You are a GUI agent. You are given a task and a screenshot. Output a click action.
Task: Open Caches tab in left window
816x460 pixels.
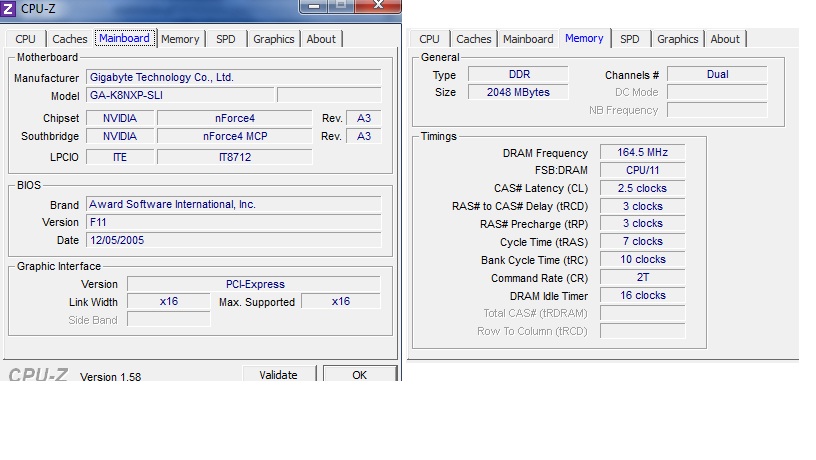pos(70,39)
